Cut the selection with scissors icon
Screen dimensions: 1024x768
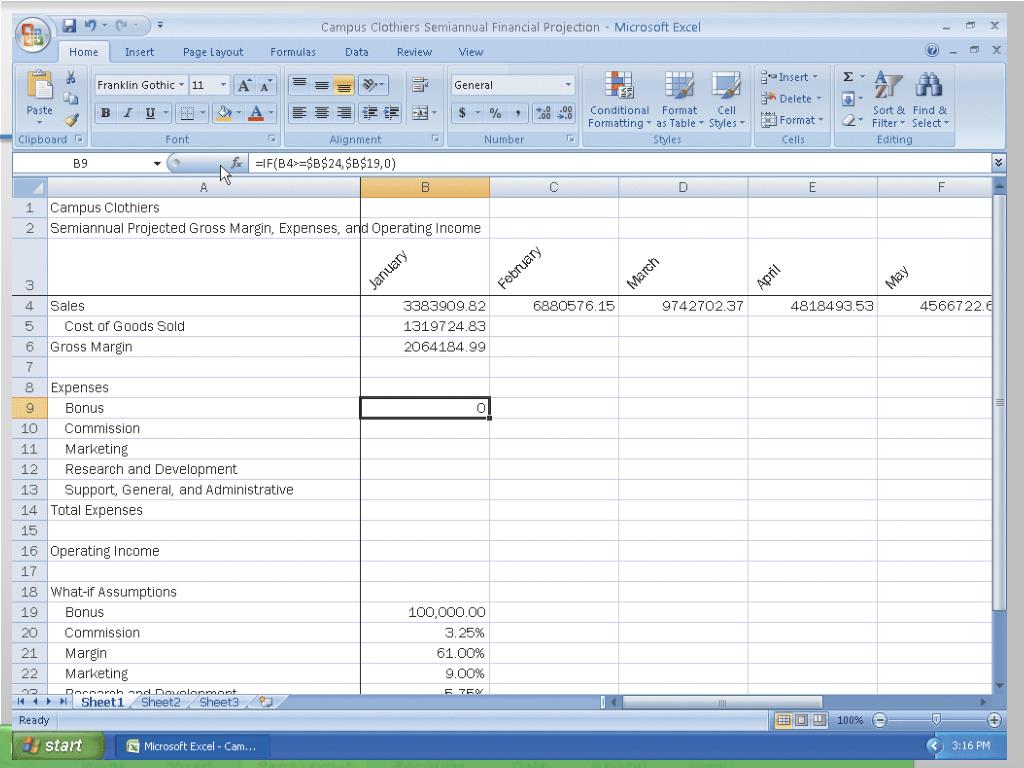pos(71,78)
